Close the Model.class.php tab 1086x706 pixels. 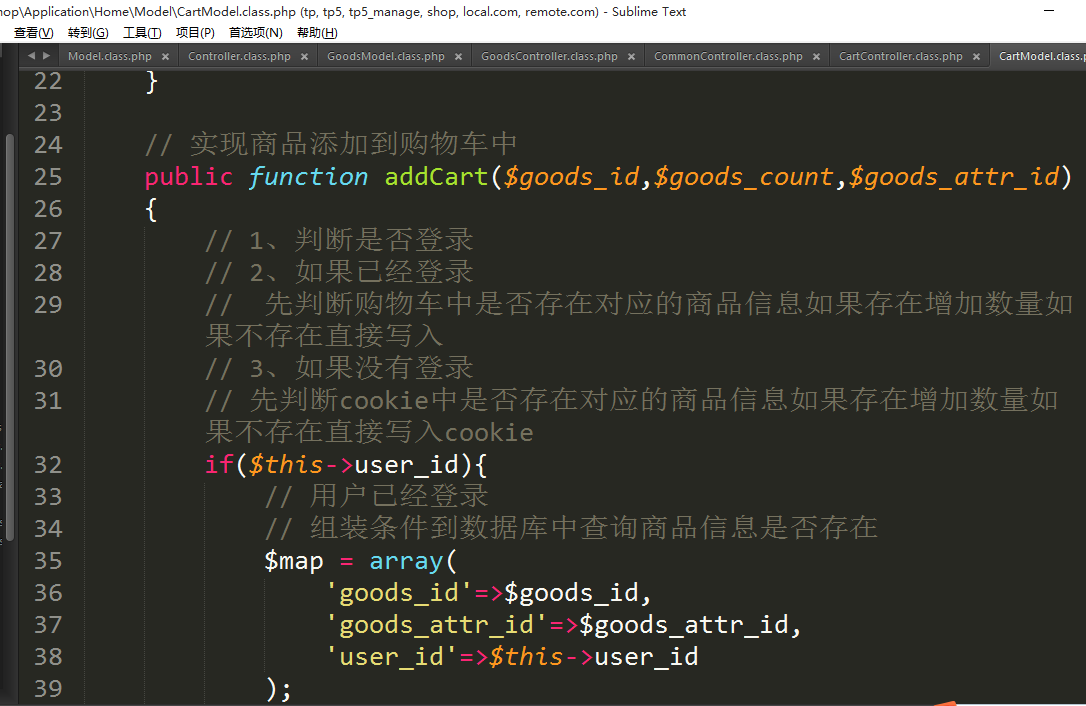[165, 57]
